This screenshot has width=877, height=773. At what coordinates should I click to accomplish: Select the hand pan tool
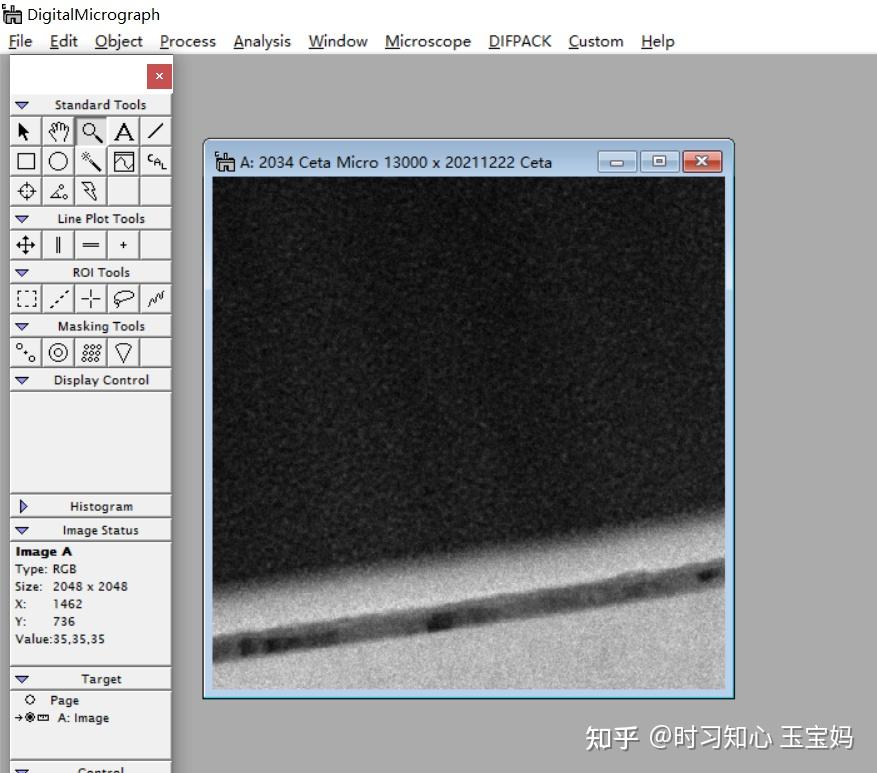pos(58,133)
